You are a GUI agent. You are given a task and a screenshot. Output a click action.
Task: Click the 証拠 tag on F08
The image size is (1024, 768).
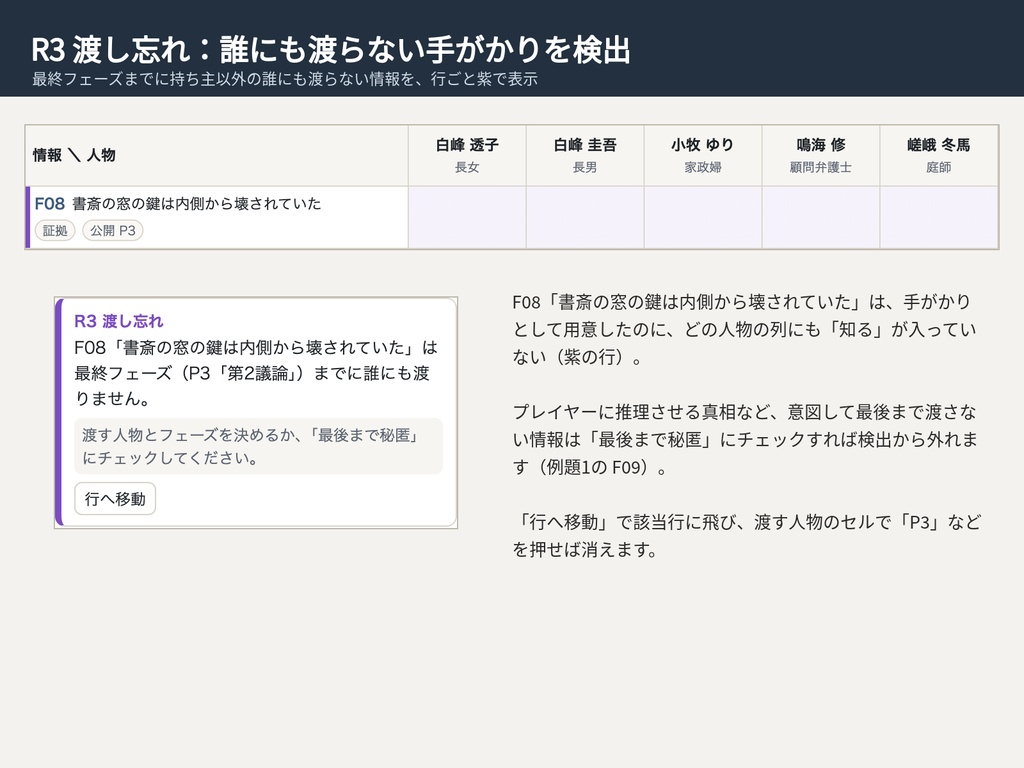point(56,231)
